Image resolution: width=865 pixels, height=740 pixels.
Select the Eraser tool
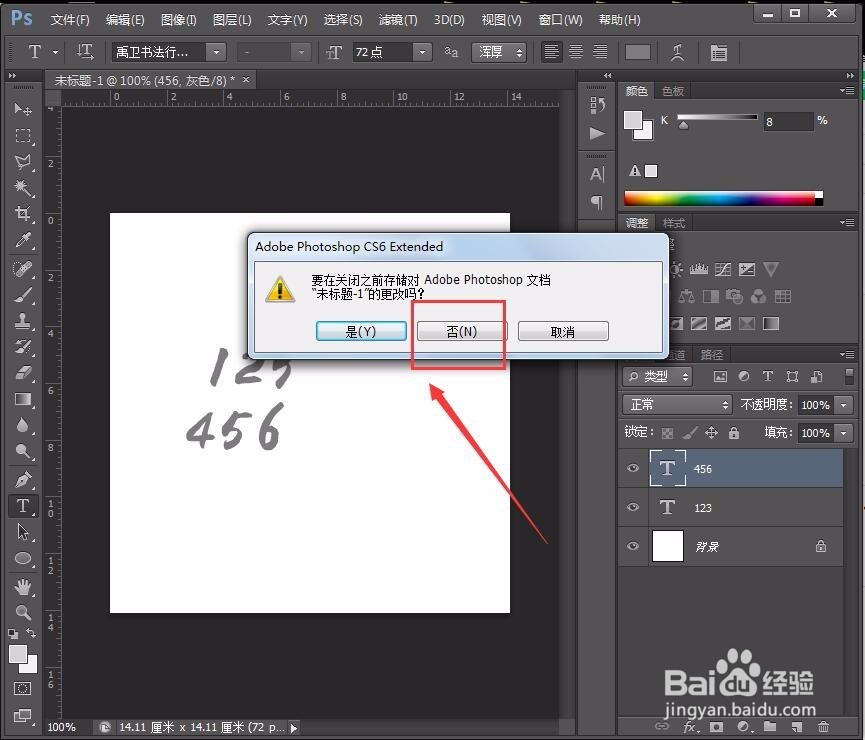pyautogui.click(x=23, y=372)
